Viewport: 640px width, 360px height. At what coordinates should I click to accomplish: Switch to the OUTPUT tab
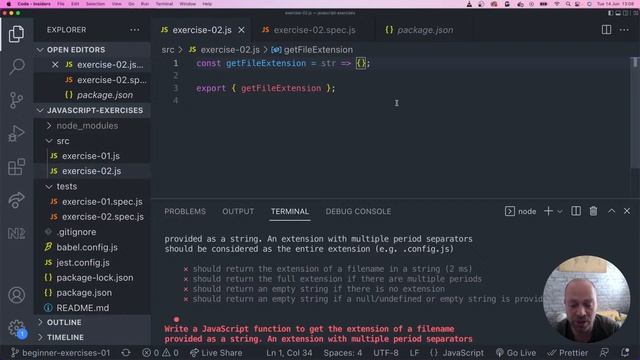[238, 211]
